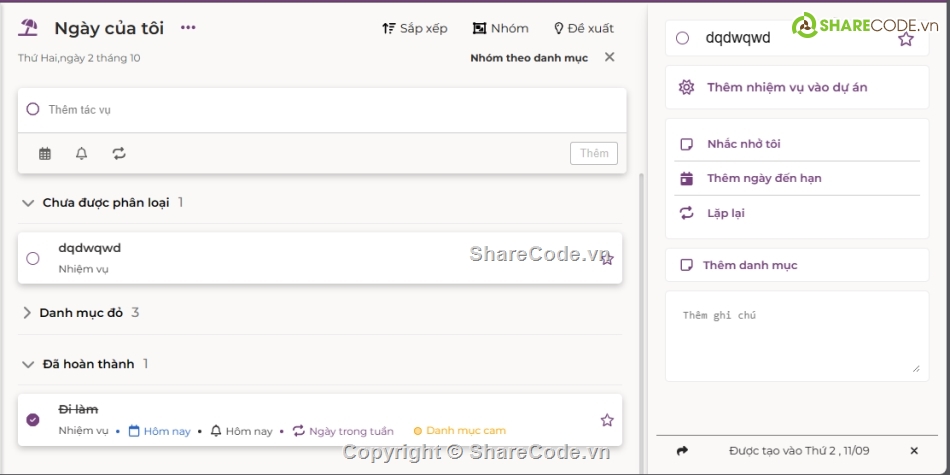Screen dimensions: 950x475
Task: Click Thêm ngày đến hạn
Action: click(x=764, y=178)
